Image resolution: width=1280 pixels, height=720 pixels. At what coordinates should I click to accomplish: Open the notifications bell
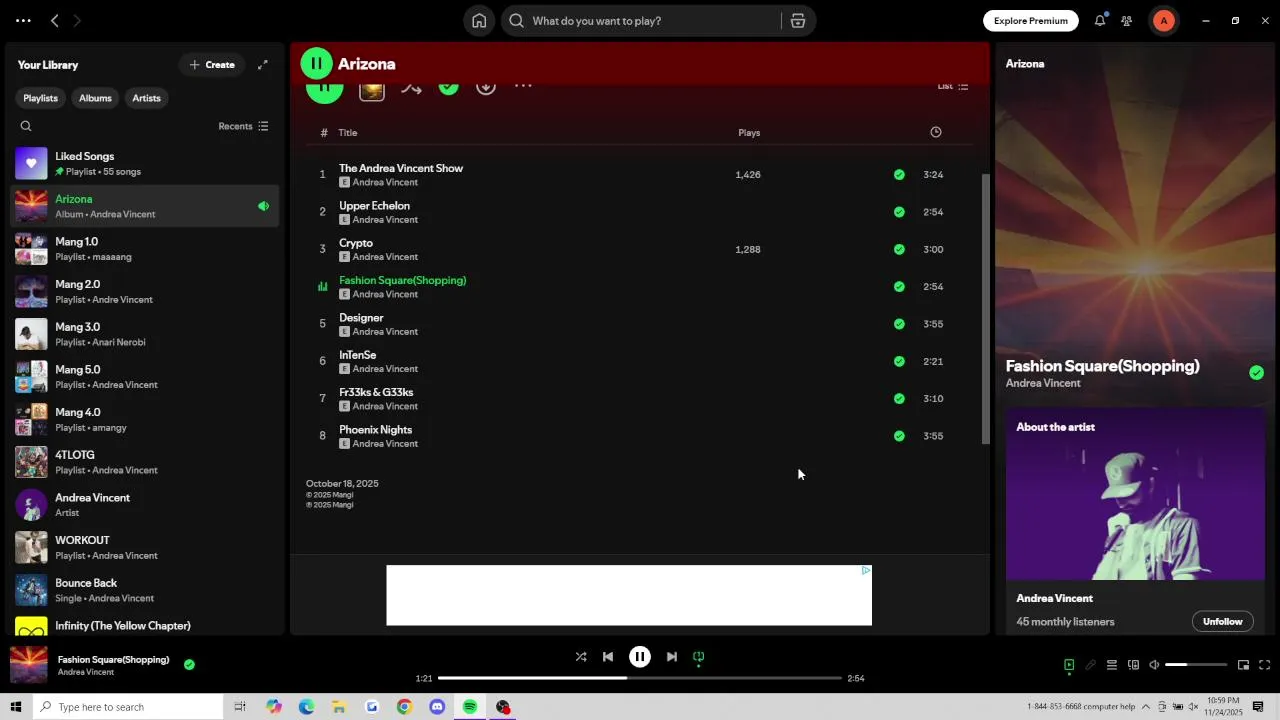1100,21
